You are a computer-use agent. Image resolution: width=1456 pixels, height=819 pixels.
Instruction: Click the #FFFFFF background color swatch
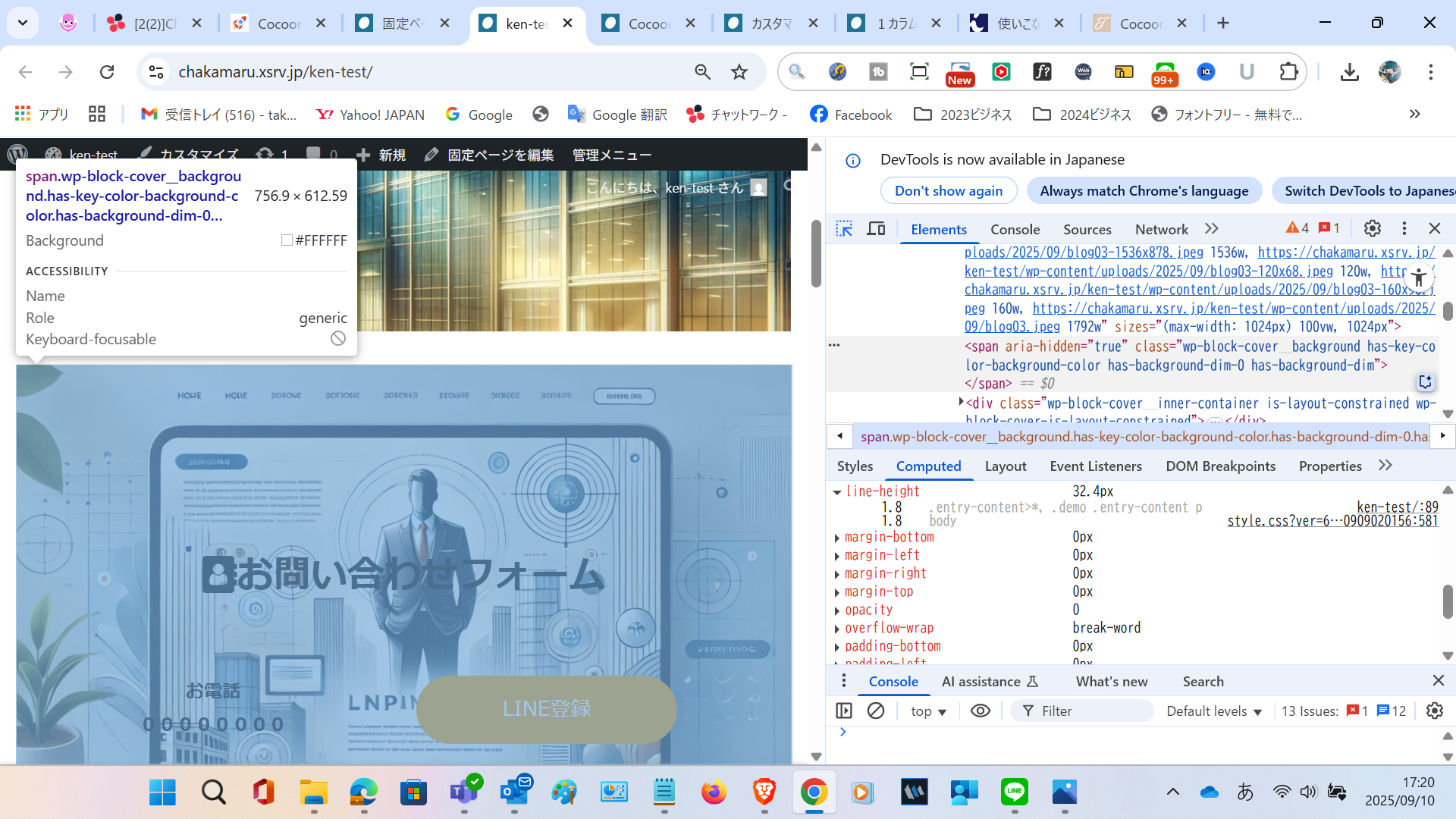click(x=287, y=240)
